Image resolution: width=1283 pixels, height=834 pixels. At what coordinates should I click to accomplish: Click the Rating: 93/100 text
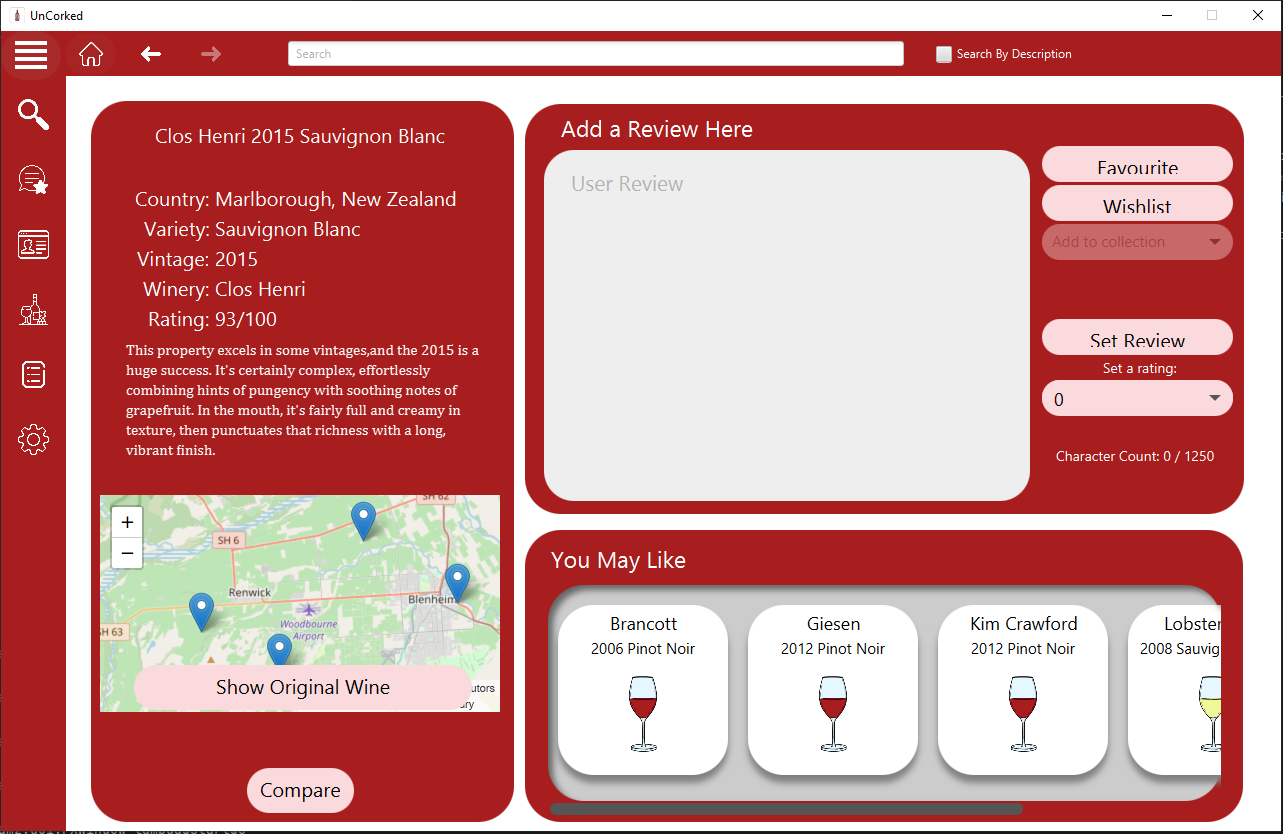pyautogui.click(x=212, y=319)
